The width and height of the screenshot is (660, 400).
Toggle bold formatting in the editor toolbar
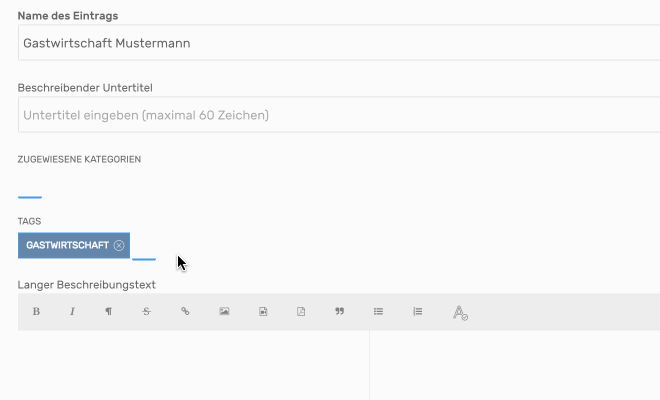click(36, 312)
